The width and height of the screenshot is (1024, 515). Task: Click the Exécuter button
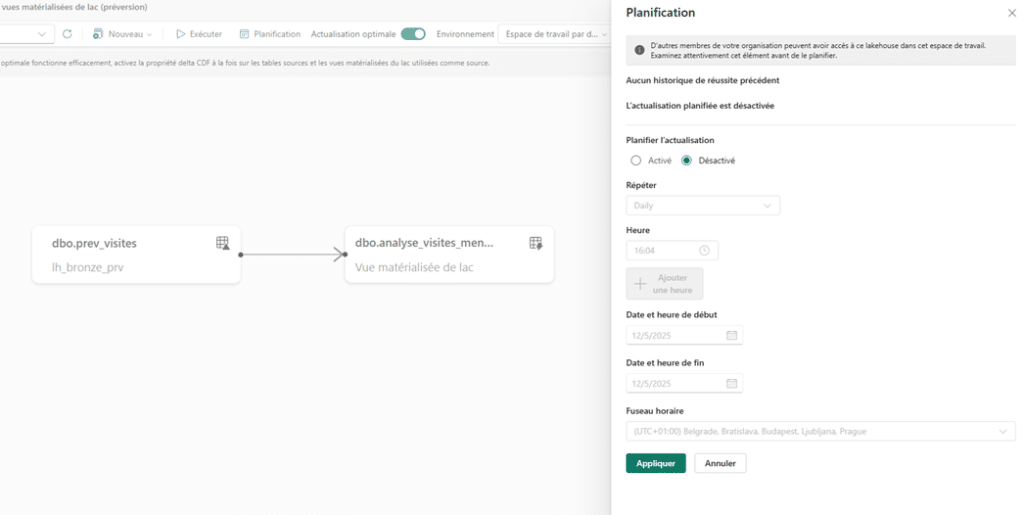tap(198, 34)
